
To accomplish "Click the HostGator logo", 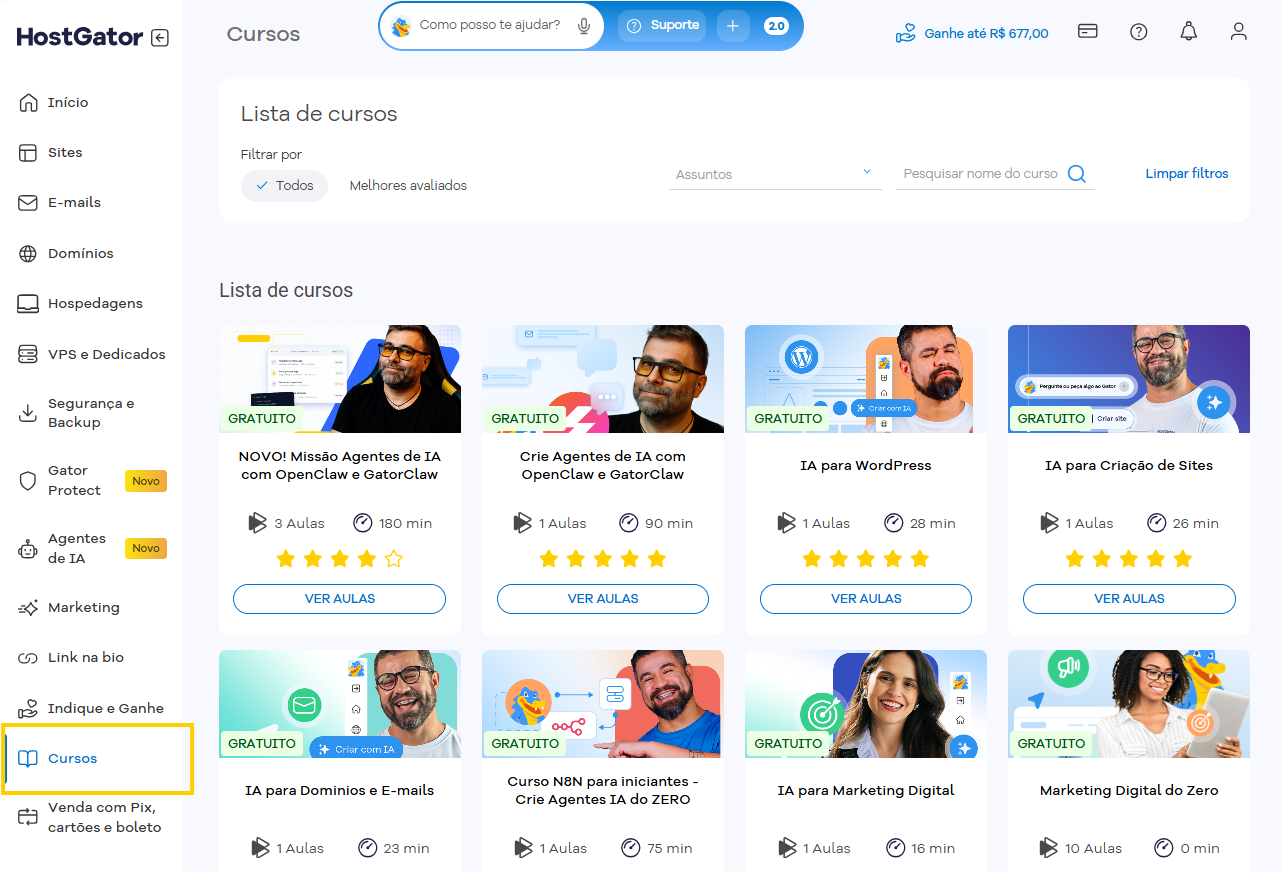I will point(80,37).
